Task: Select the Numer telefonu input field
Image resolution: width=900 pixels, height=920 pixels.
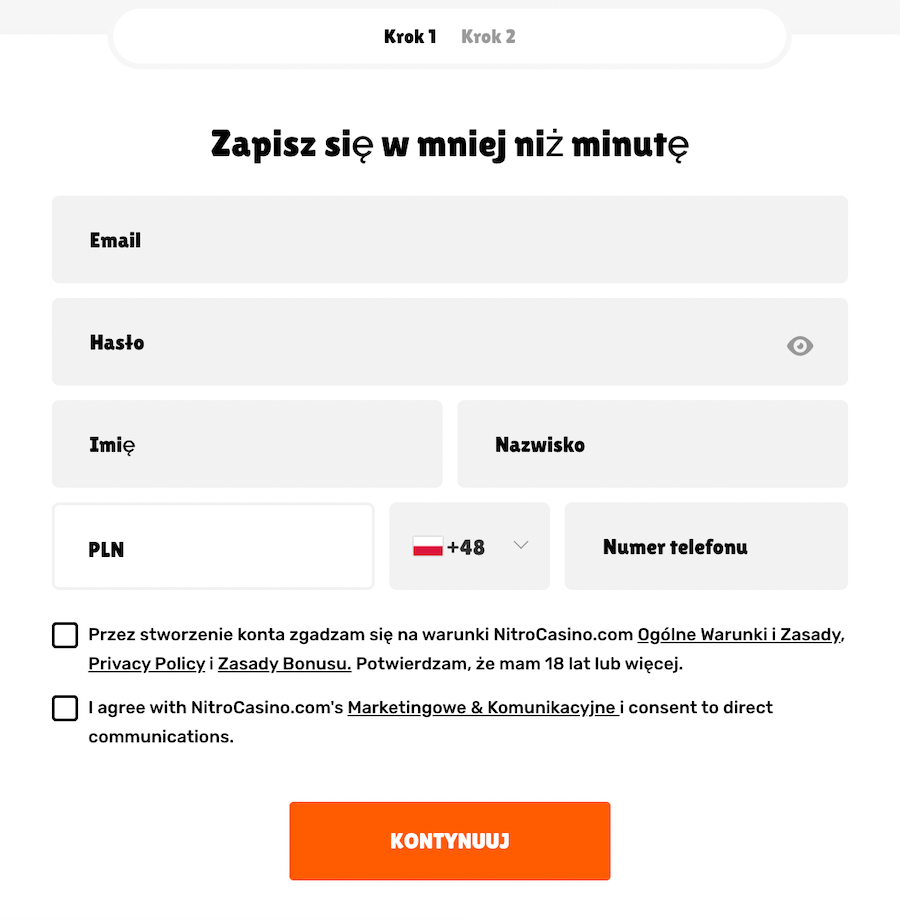Action: 706,546
